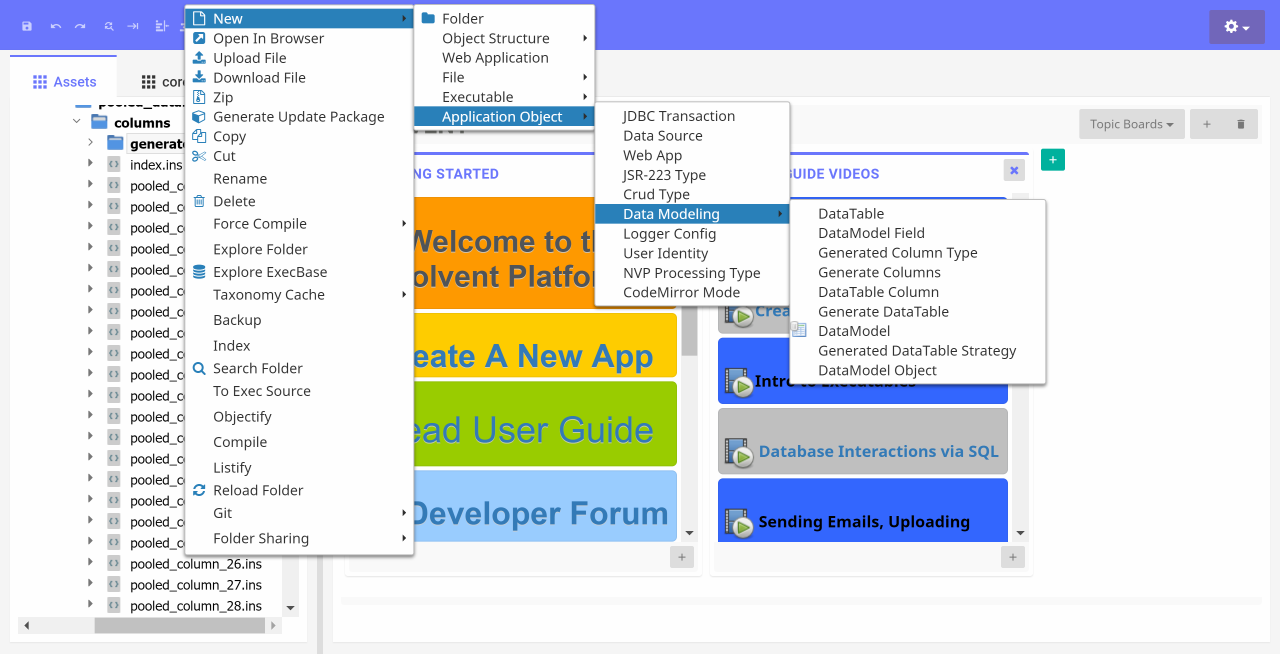Image resolution: width=1280 pixels, height=654 pixels.
Task: Click the save icon in top toolbar
Action: point(27,26)
